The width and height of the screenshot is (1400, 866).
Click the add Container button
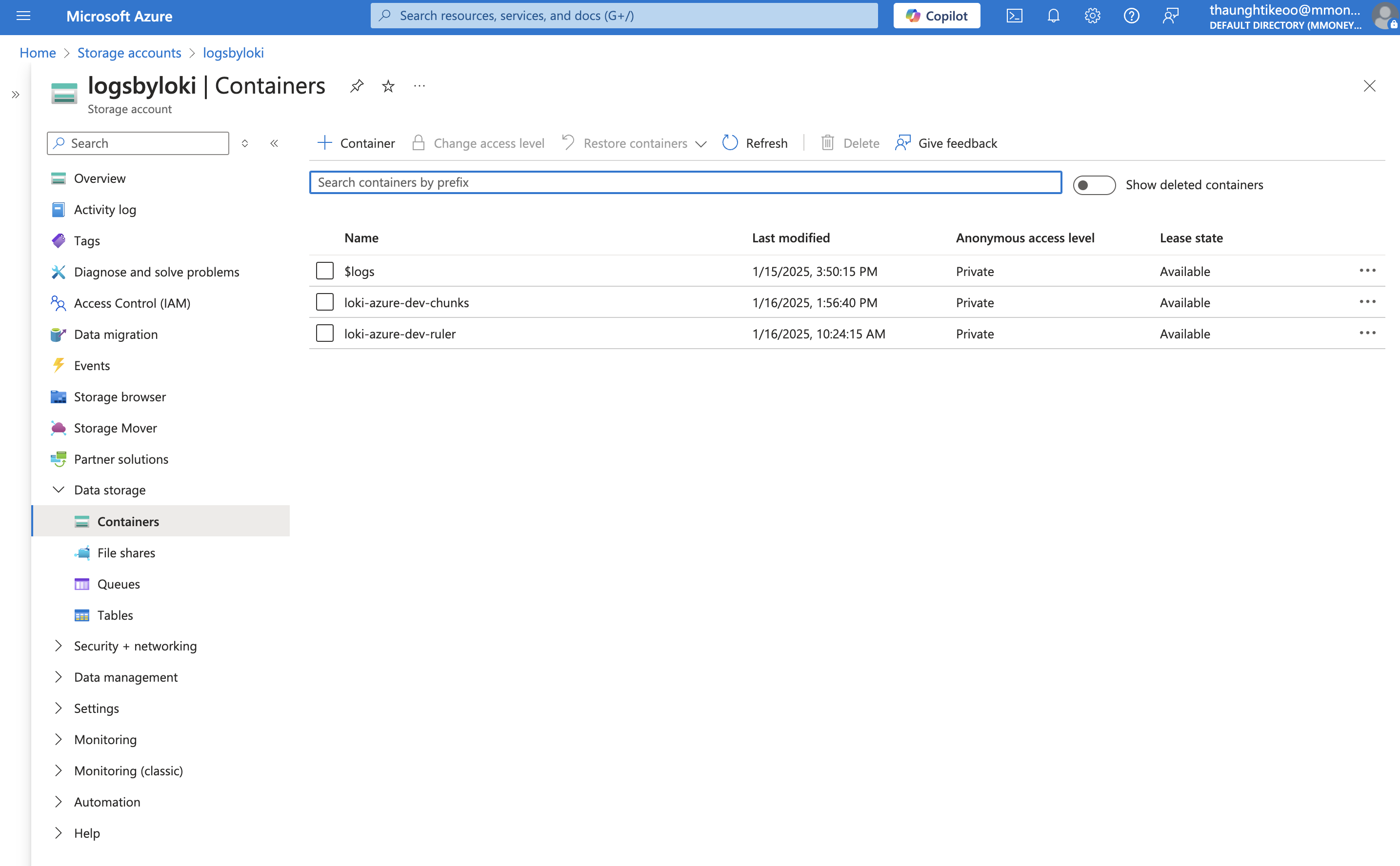[356, 142]
